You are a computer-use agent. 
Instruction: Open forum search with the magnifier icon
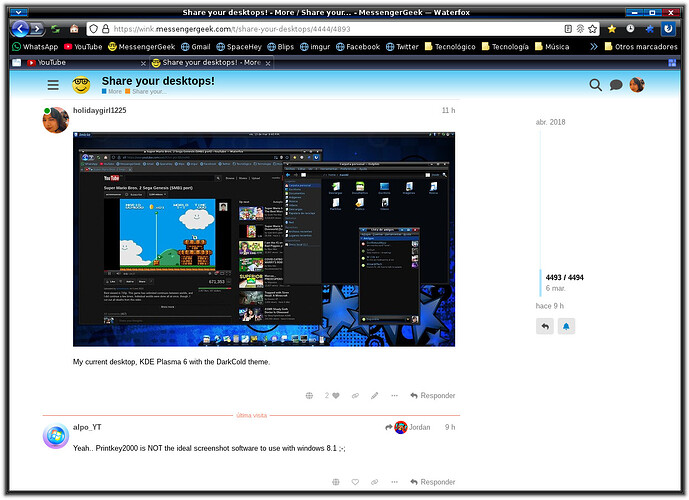tap(595, 85)
